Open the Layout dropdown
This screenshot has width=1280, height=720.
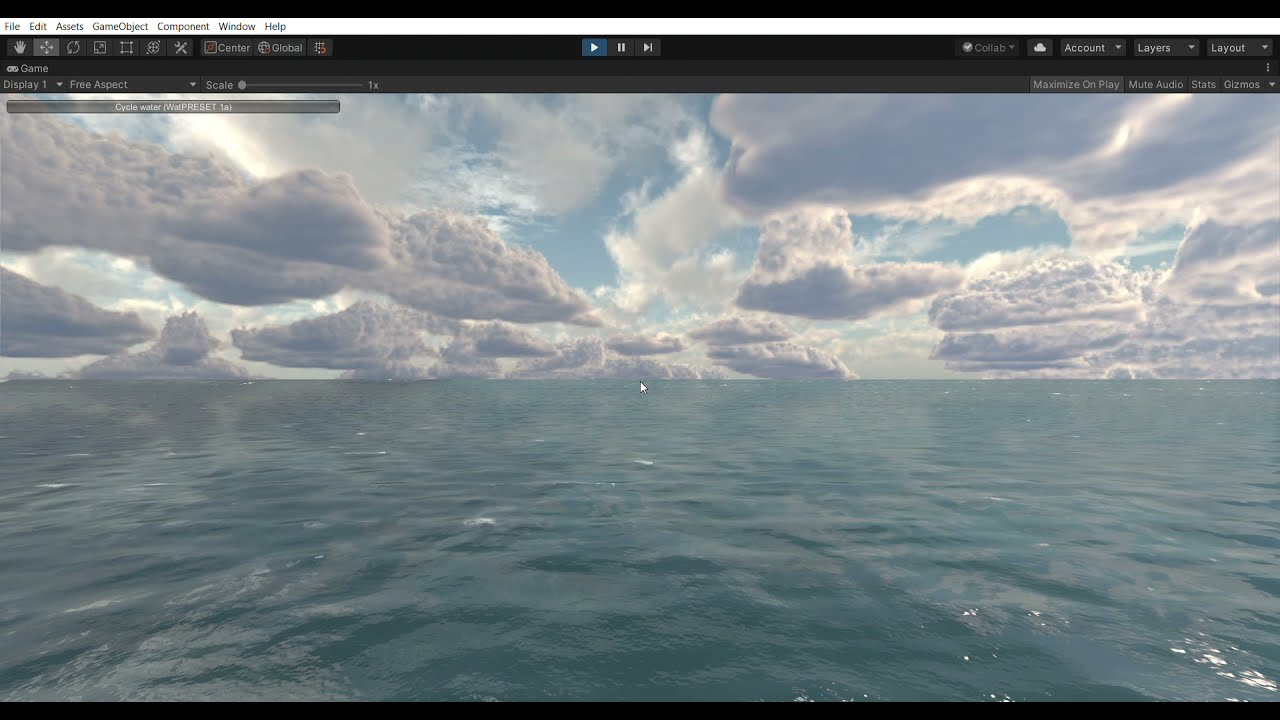point(1238,48)
